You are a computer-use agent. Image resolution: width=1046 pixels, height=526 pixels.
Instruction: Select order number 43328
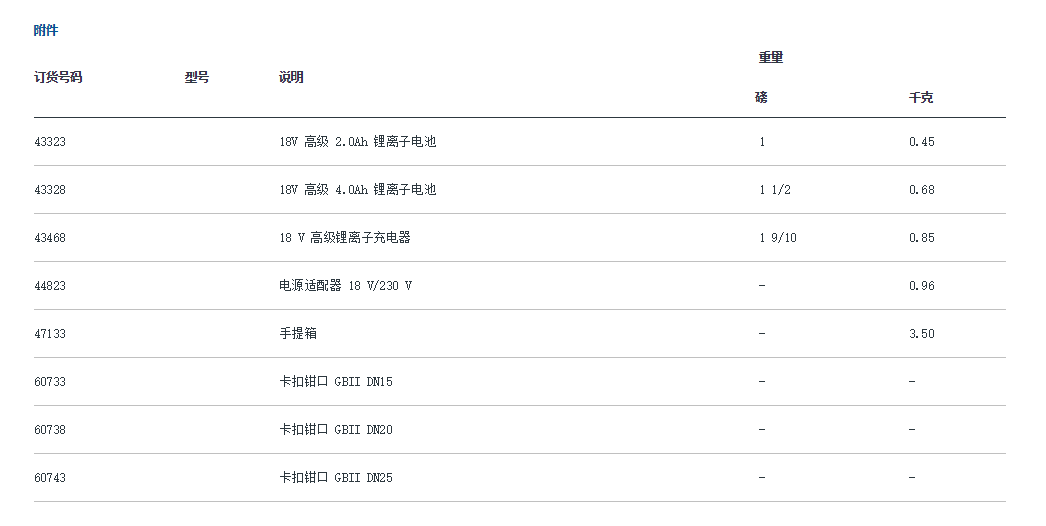[50, 190]
